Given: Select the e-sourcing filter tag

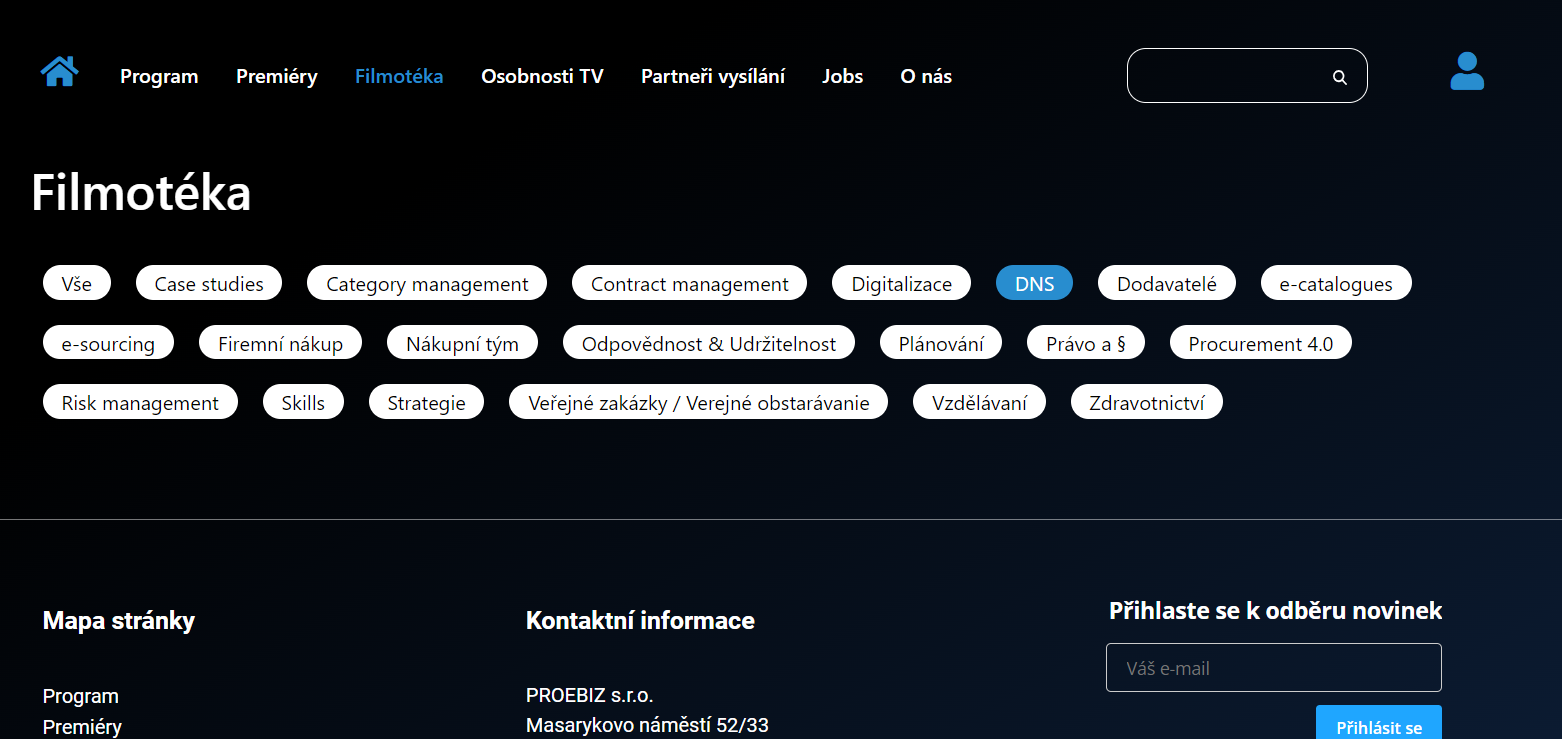Looking at the screenshot, I should [x=108, y=344].
